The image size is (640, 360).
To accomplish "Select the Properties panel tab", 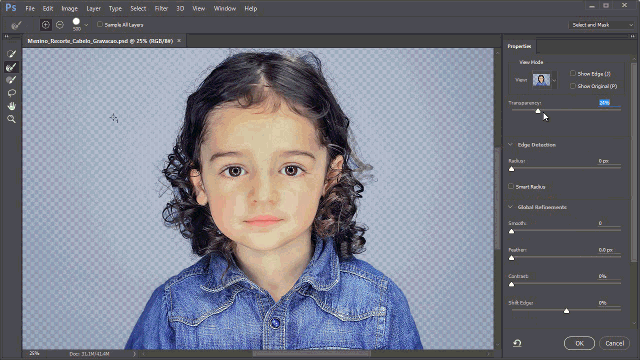I will (x=520, y=46).
